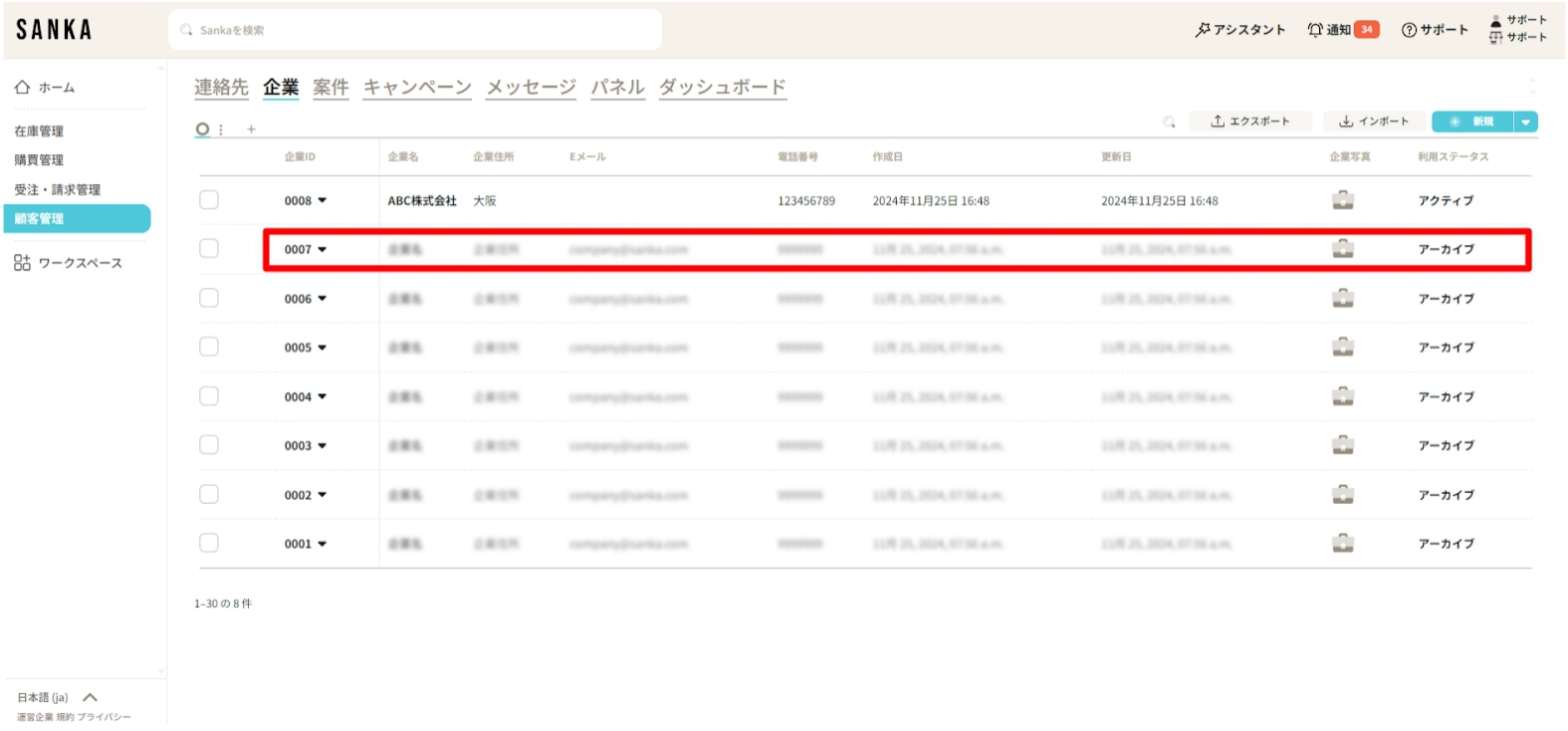
Task: Click company photo icon for row 0008
Action: point(1343,200)
